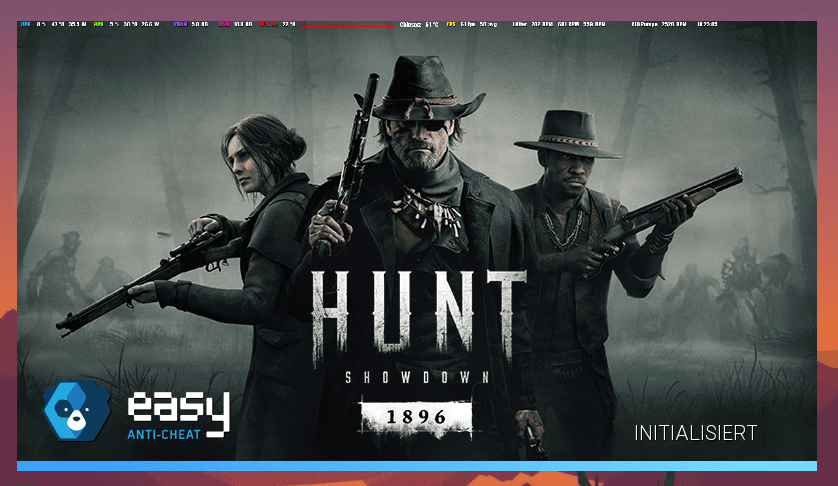Click the green 'GPU' overlay label

pos(98,25)
